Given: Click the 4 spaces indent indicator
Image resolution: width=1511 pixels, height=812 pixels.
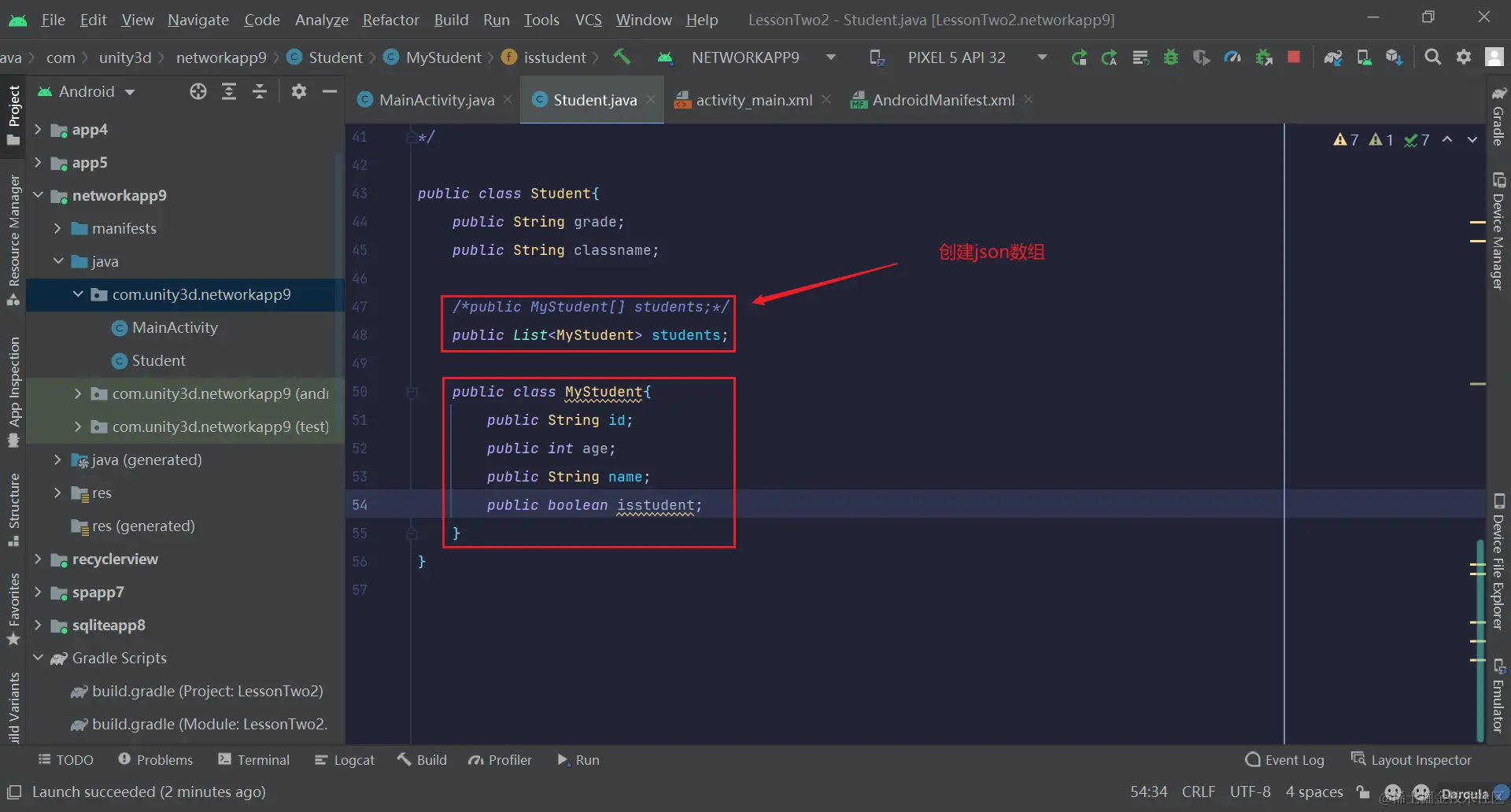Looking at the screenshot, I should pyautogui.click(x=1314, y=792).
